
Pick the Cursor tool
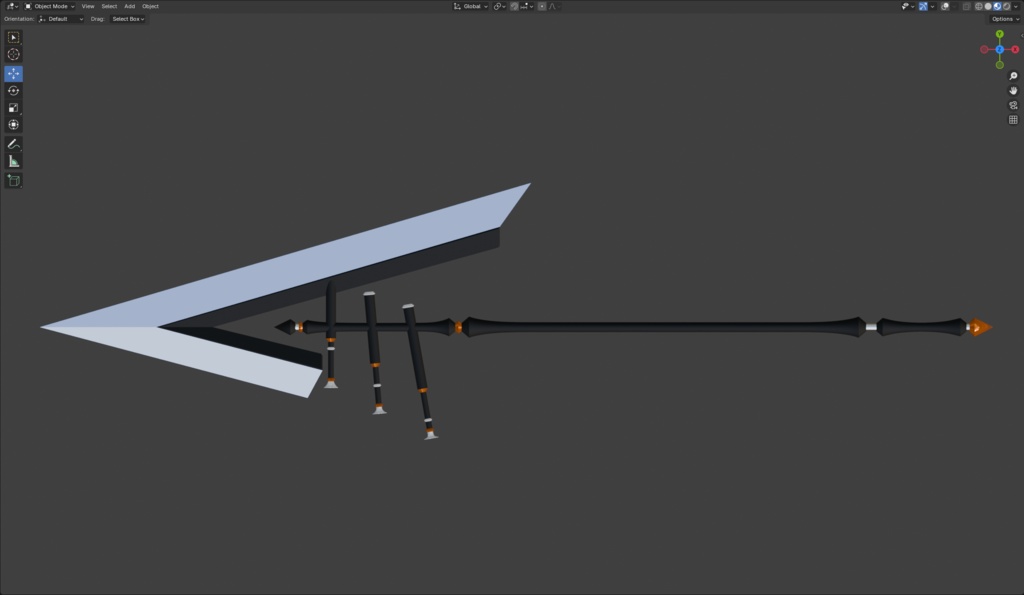click(13, 54)
